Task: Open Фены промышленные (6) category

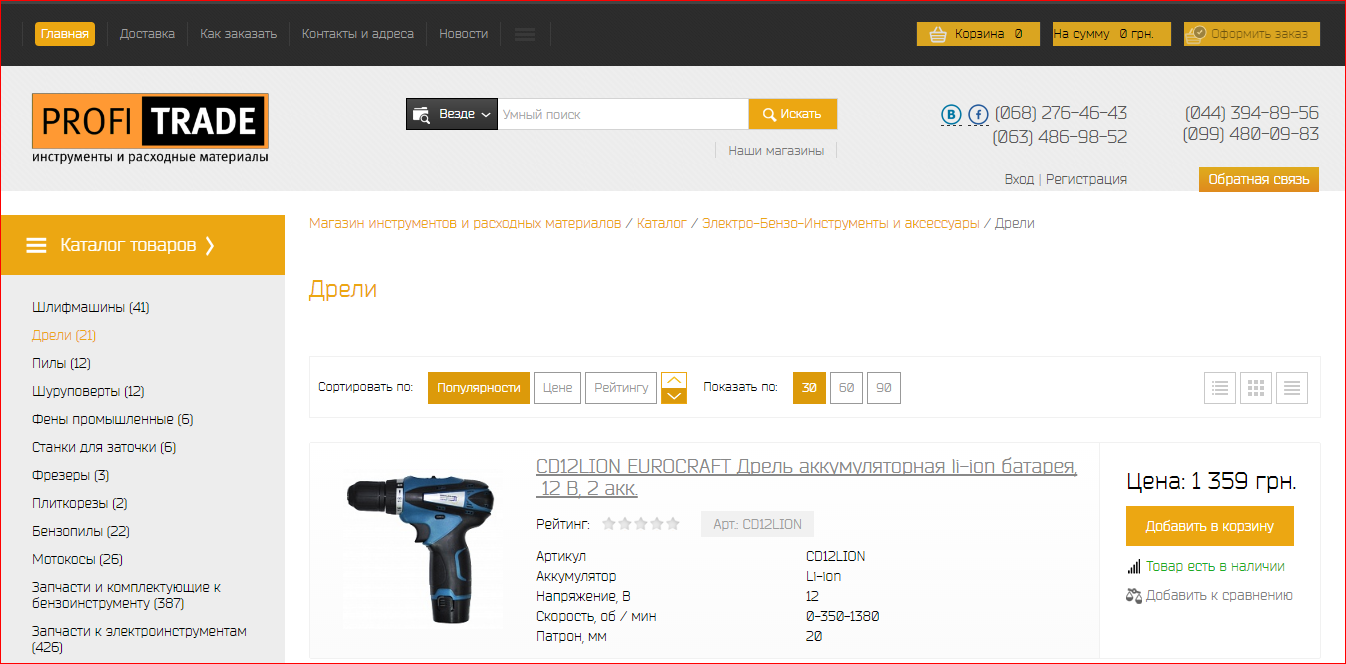Action: click(113, 419)
